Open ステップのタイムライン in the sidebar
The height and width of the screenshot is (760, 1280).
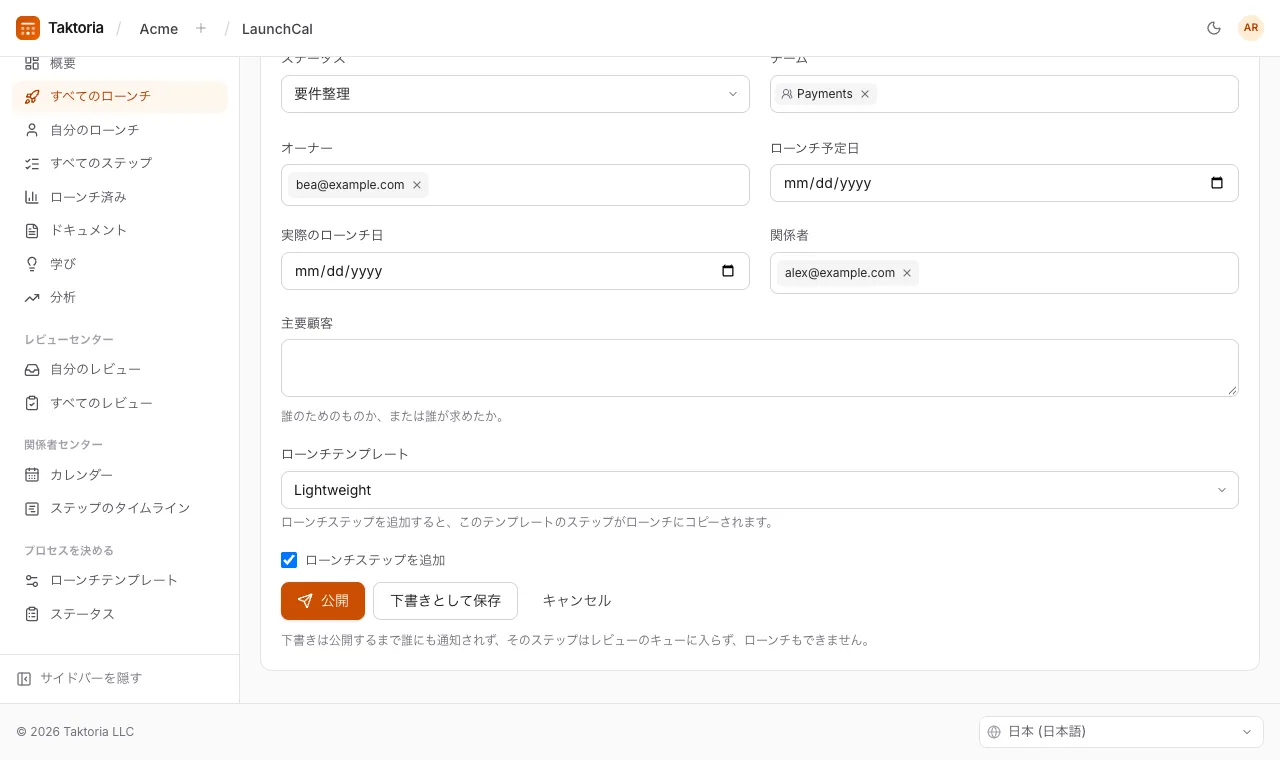point(120,508)
